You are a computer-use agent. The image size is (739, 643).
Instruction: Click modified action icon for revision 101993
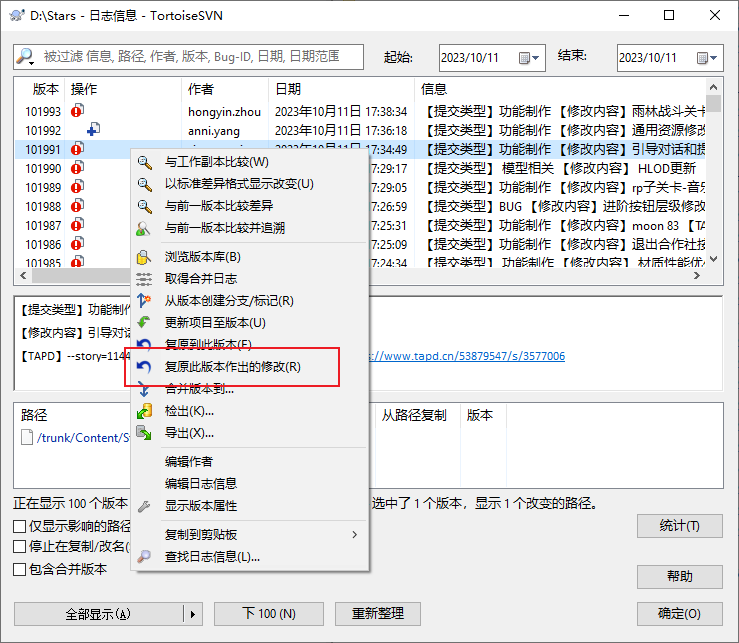(77, 111)
